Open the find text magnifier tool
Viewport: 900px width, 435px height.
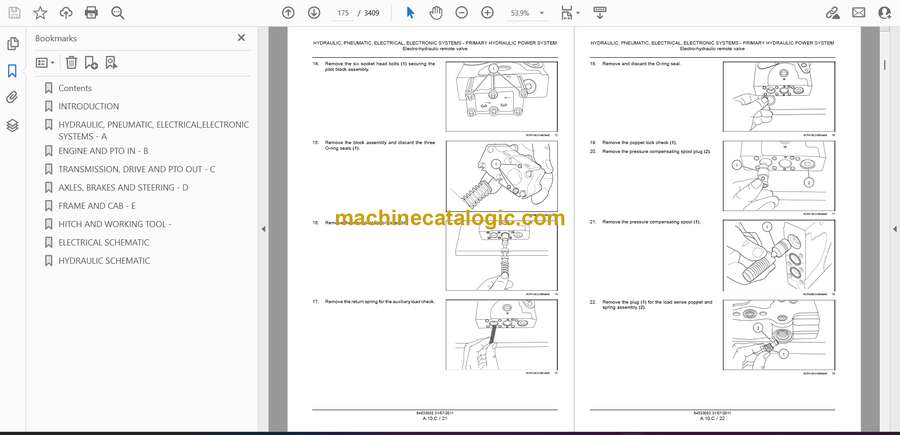click(x=118, y=13)
